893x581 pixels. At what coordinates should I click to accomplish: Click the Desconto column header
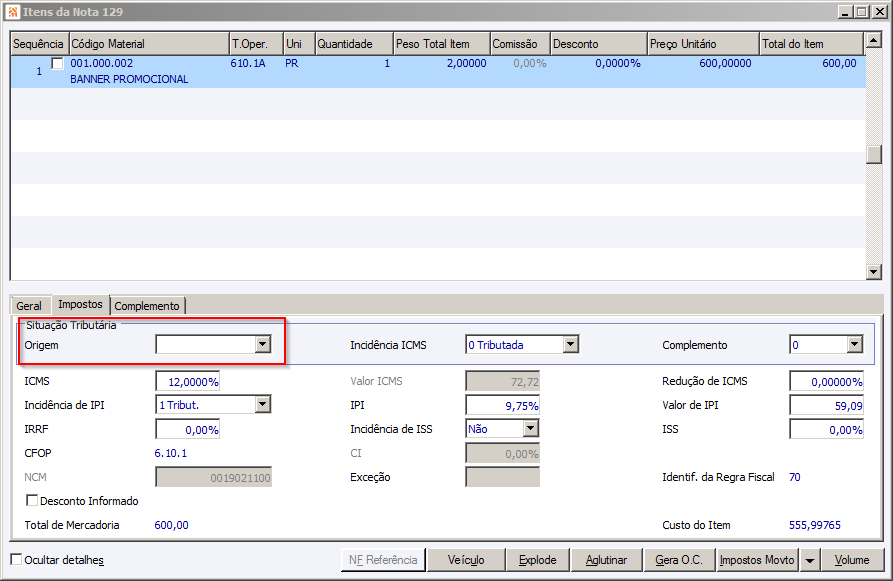pyautogui.click(x=599, y=44)
